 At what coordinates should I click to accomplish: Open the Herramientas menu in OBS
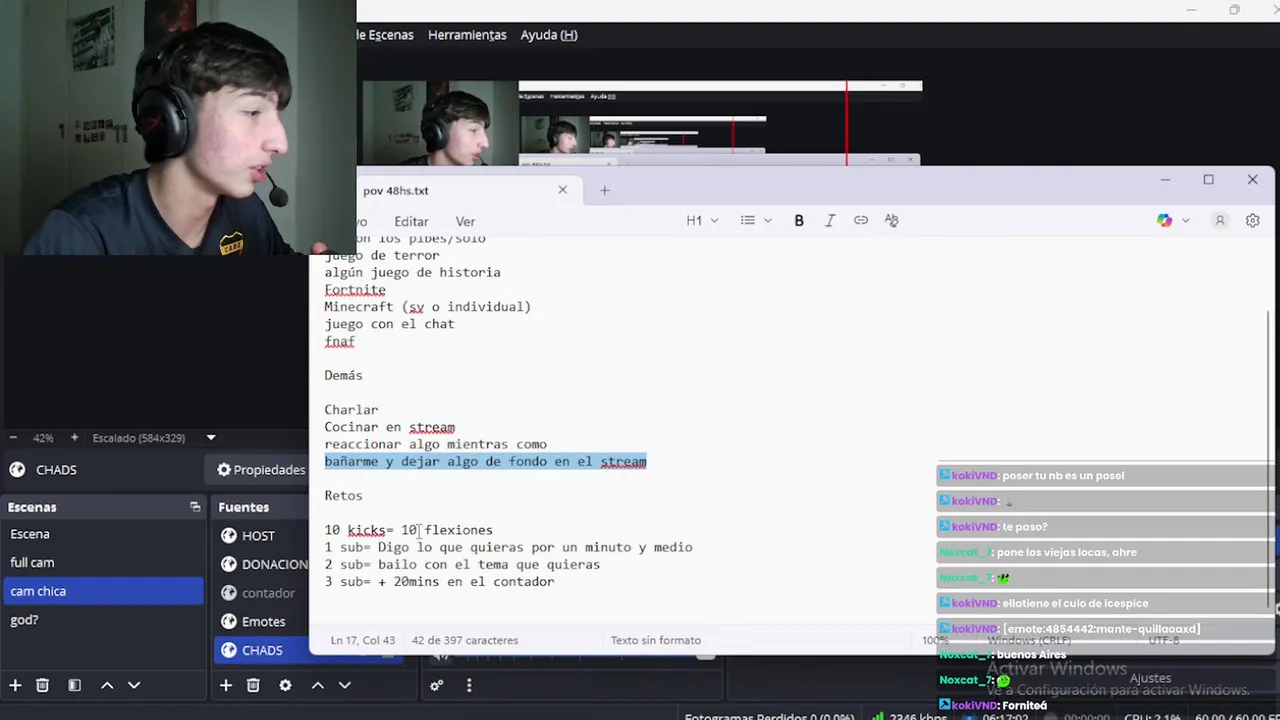pos(467,35)
